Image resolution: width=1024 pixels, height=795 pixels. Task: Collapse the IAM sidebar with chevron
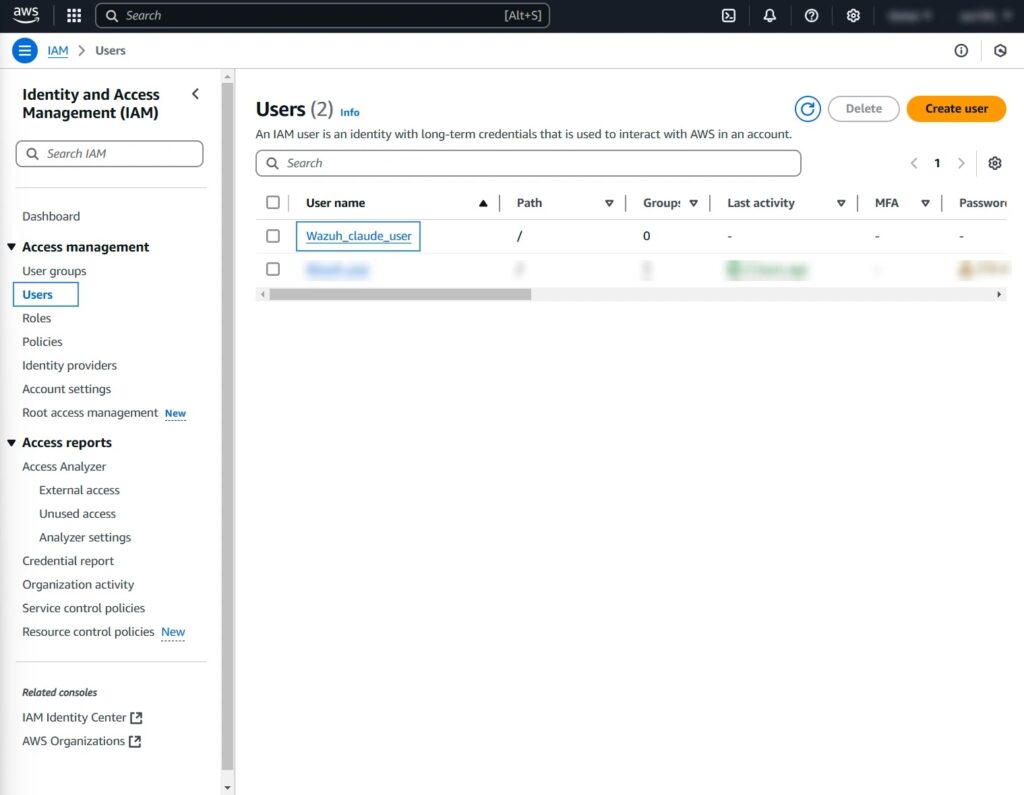[195, 94]
